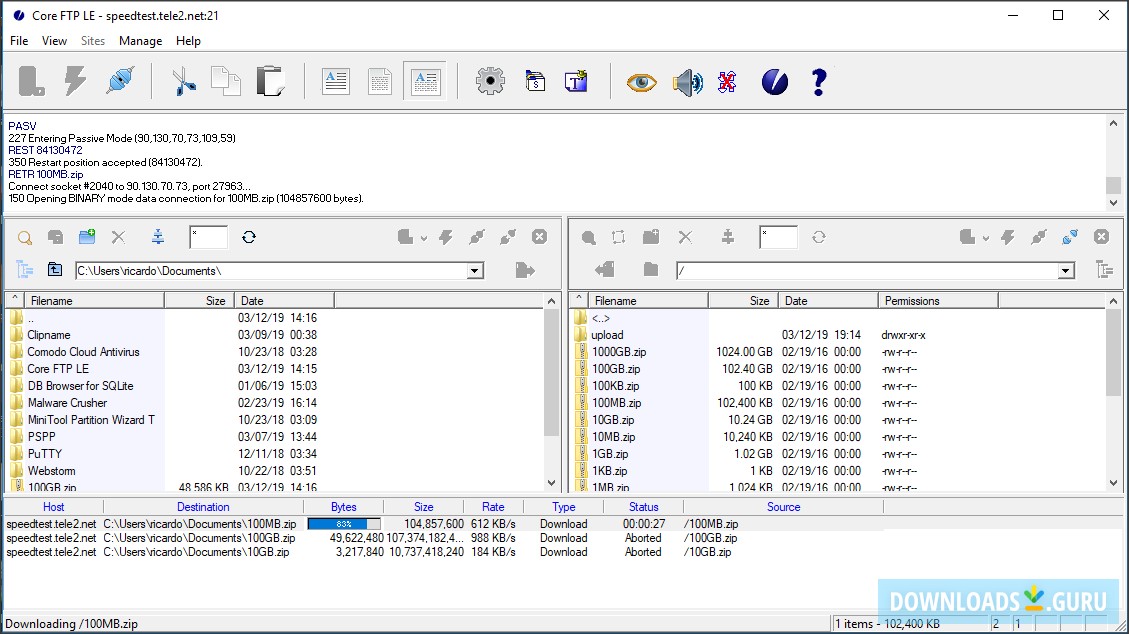1129x634 pixels.
Task: Sort local files by Size column
Action: coord(200,301)
